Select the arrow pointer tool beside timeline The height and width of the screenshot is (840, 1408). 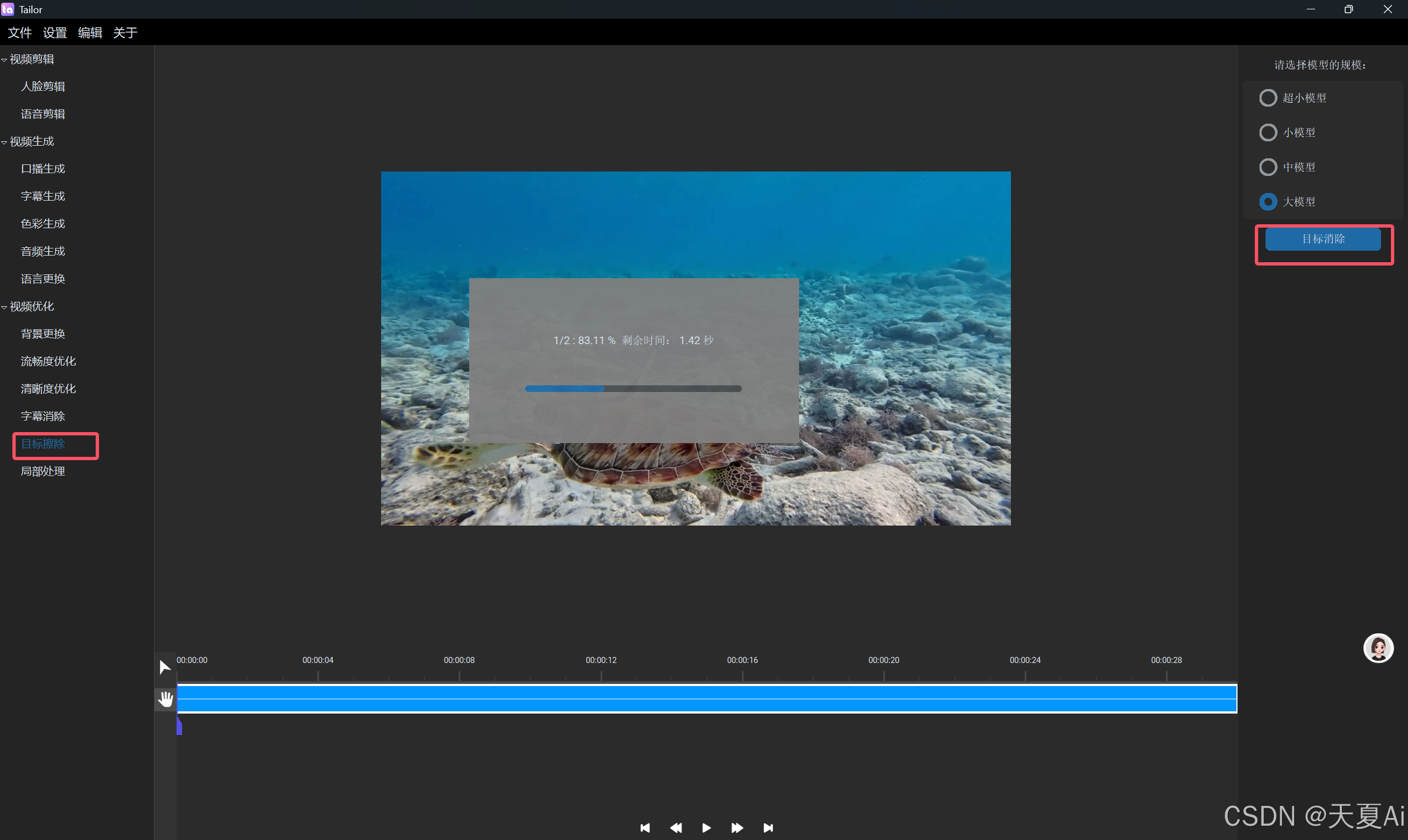165,667
